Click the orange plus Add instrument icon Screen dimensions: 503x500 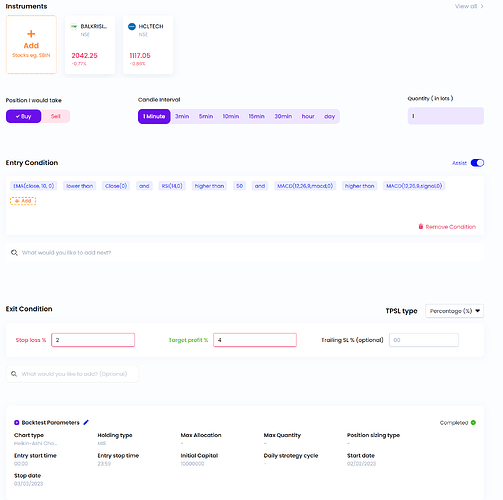[31, 34]
